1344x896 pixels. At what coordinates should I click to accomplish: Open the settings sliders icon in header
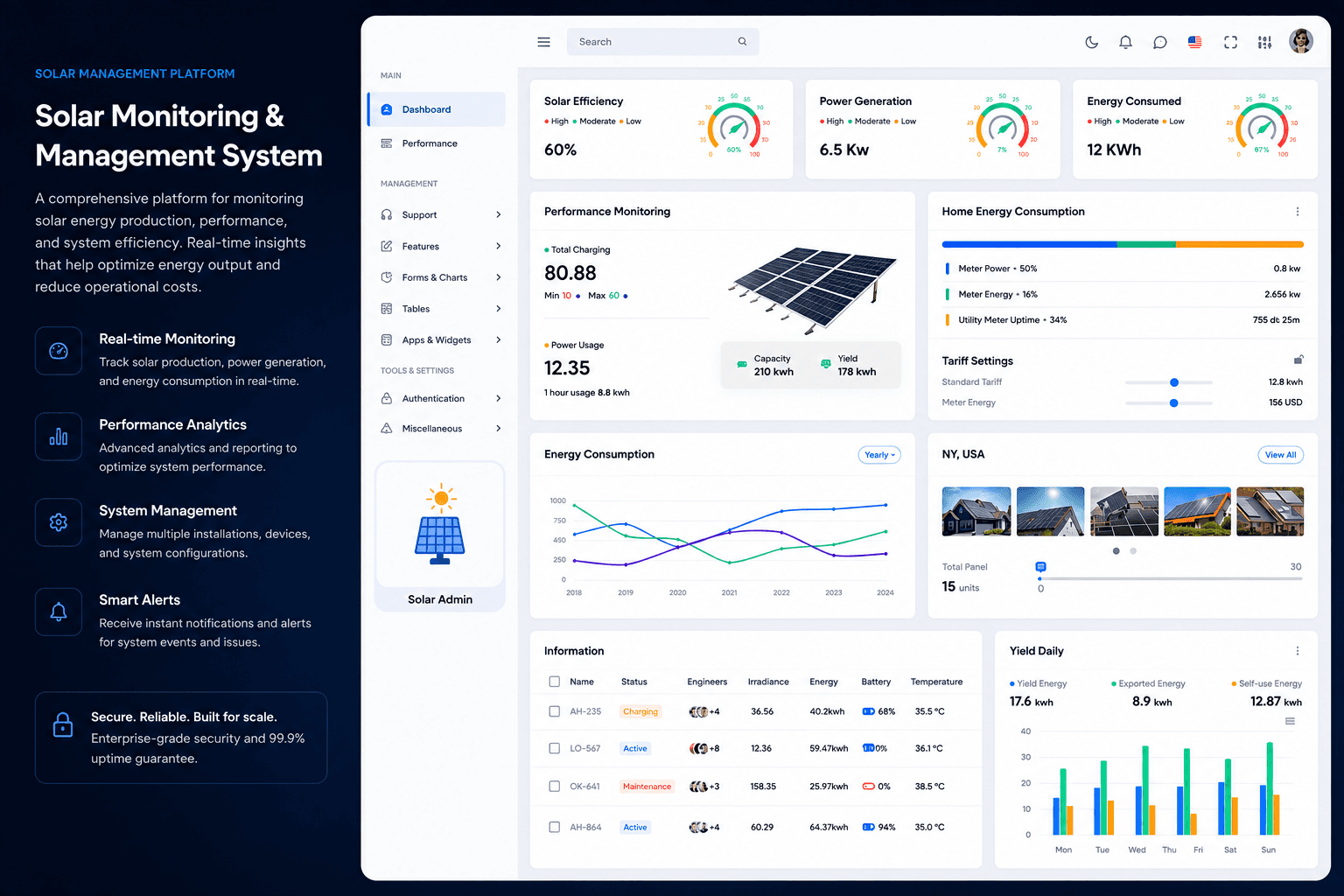pyautogui.click(x=1264, y=42)
